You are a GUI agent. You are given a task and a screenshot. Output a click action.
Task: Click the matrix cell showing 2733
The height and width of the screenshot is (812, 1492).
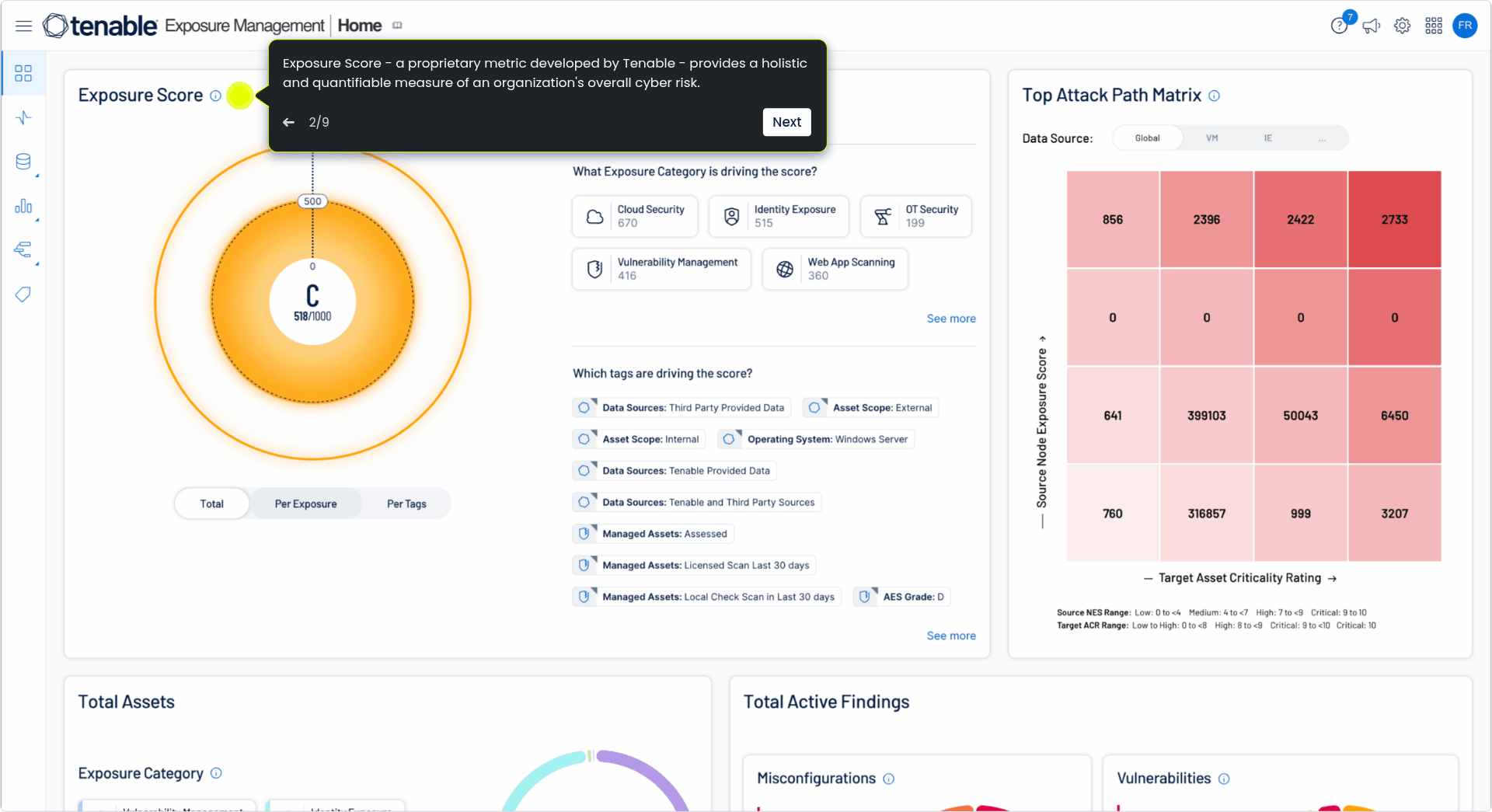[x=1395, y=220]
